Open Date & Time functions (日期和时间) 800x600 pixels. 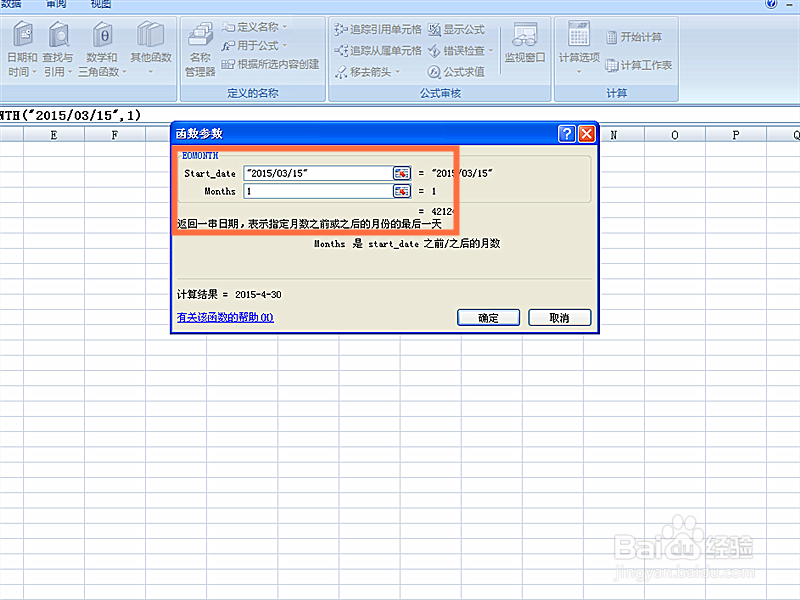pyautogui.click(x=22, y=49)
